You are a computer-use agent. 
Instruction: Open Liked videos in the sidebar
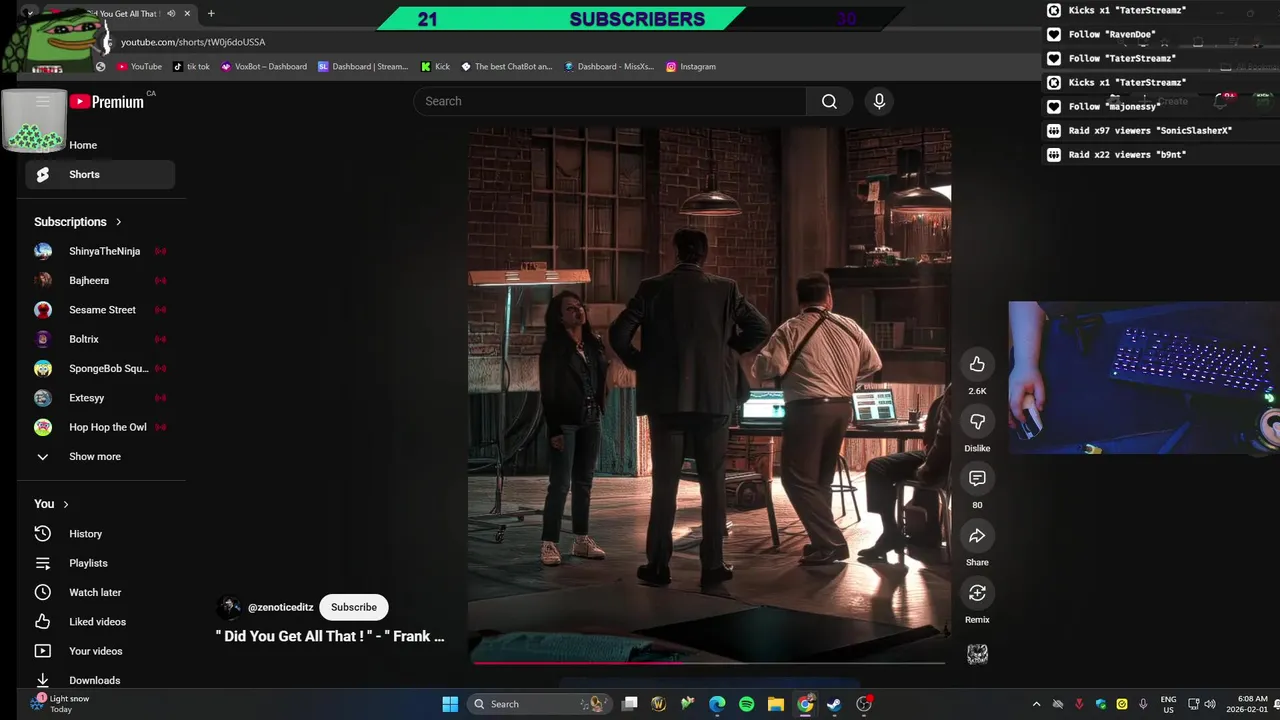pyautogui.click(x=100, y=622)
